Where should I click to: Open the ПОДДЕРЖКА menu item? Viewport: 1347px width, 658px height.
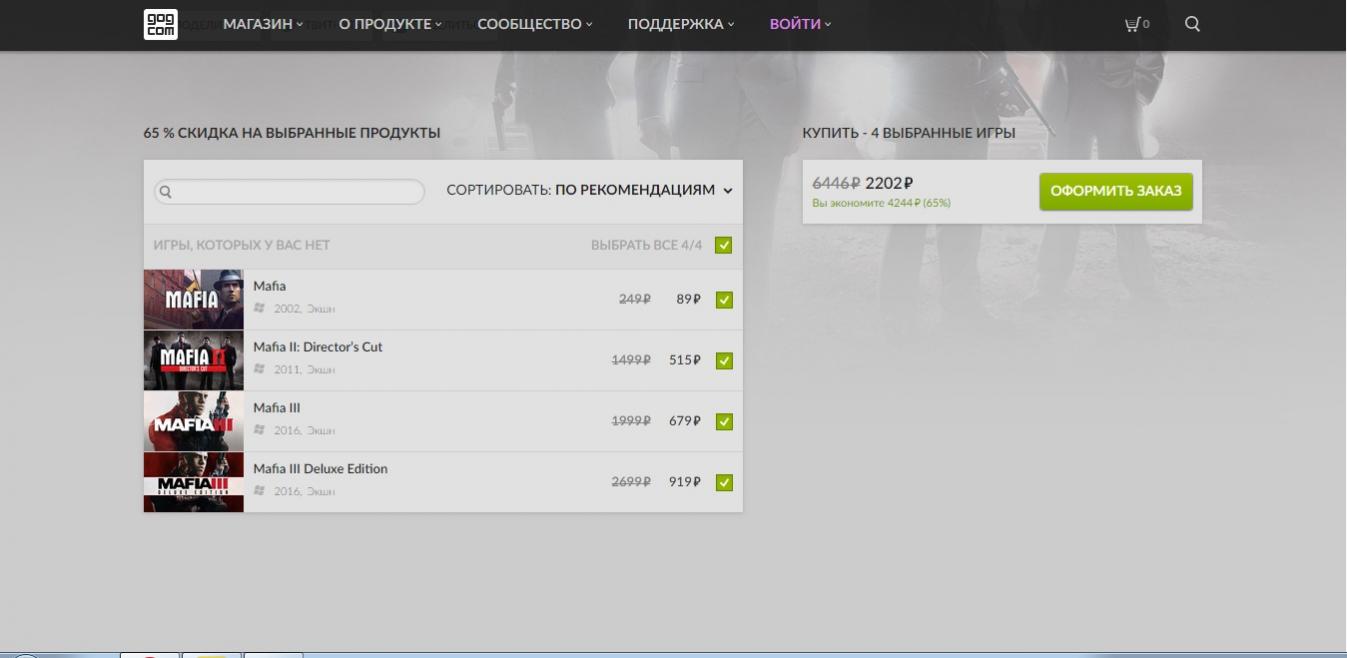click(x=681, y=24)
